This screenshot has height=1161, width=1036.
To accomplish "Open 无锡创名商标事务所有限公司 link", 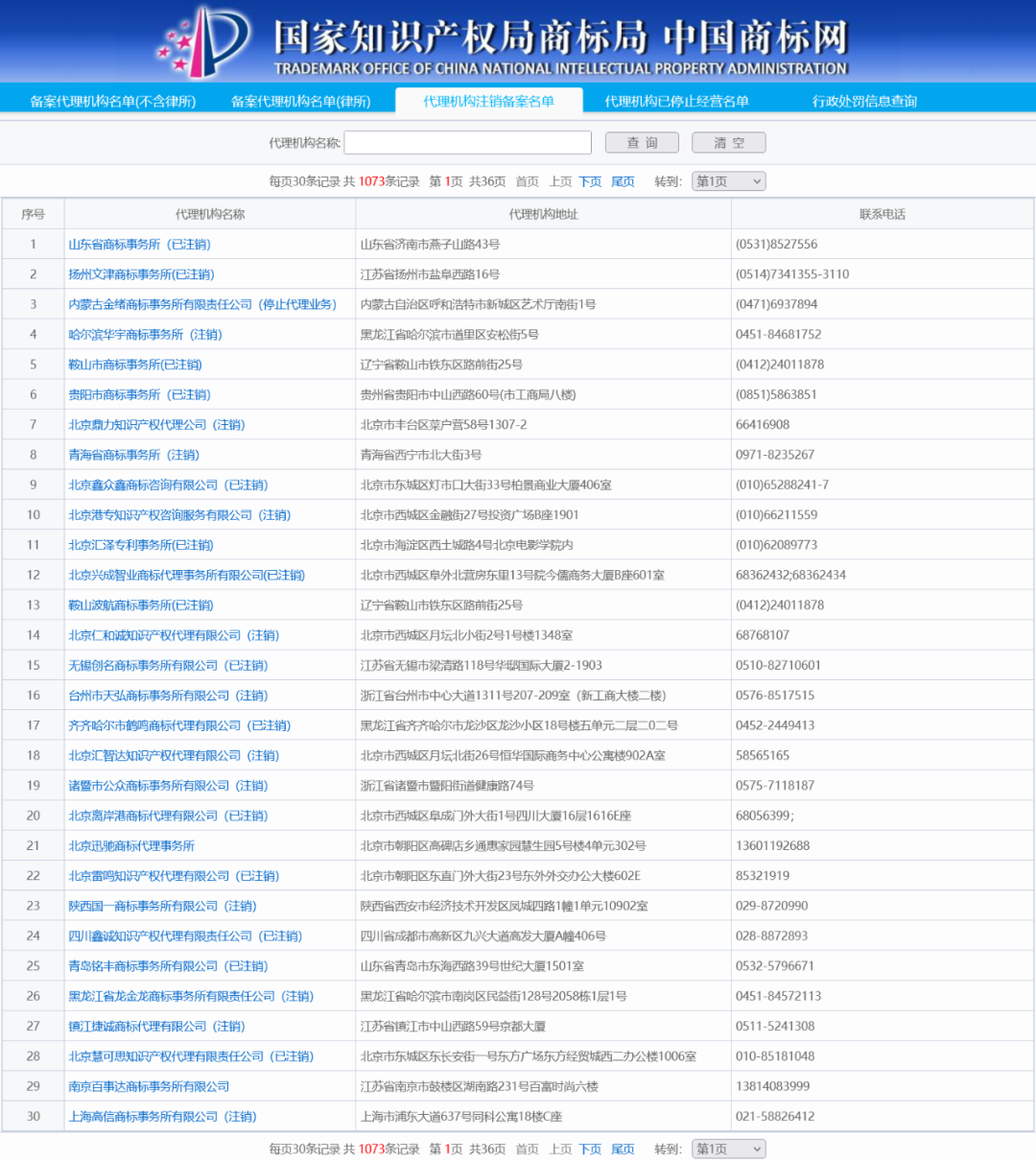I will [168, 666].
